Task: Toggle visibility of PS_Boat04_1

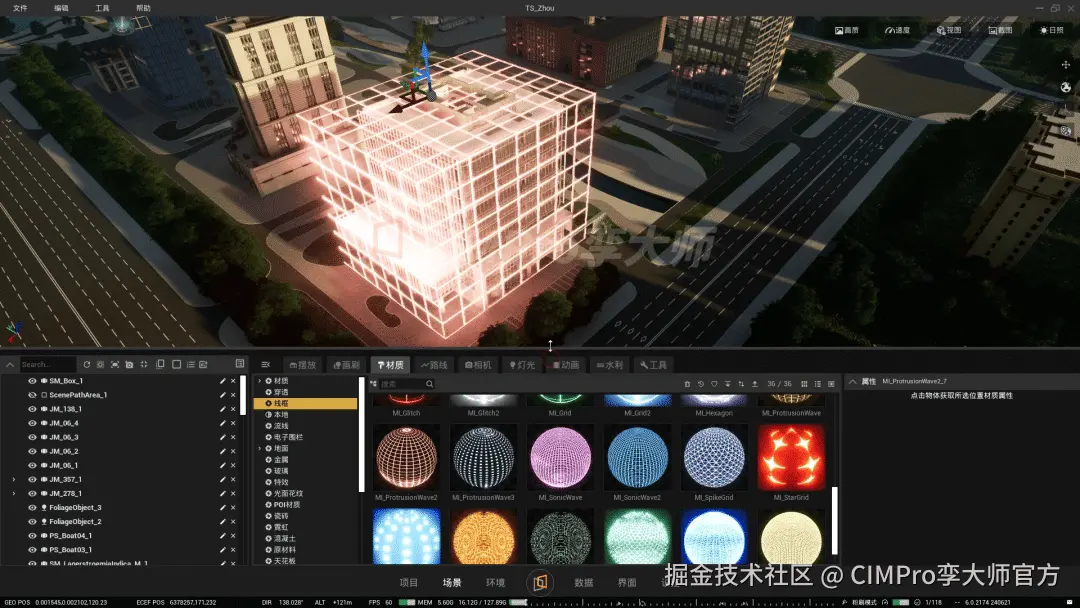Action: click(x=32, y=536)
